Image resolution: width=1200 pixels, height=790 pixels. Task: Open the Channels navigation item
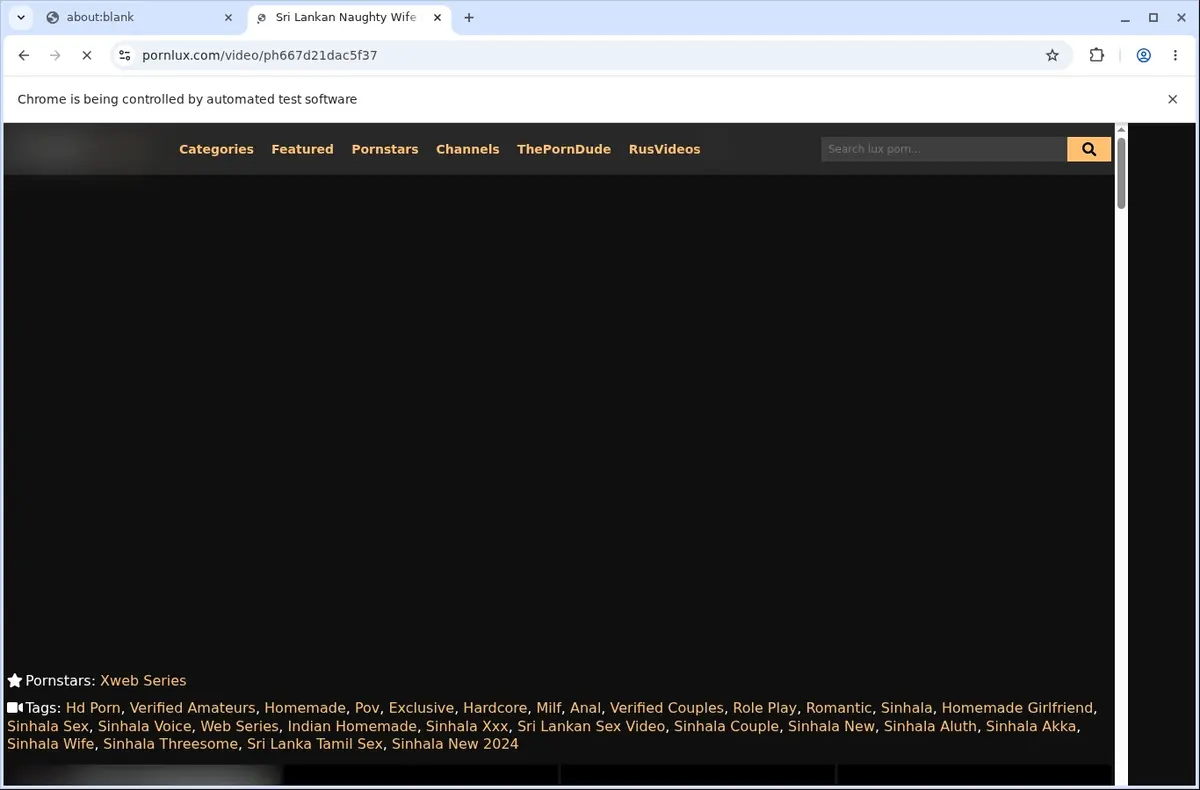click(x=467, y=149)
